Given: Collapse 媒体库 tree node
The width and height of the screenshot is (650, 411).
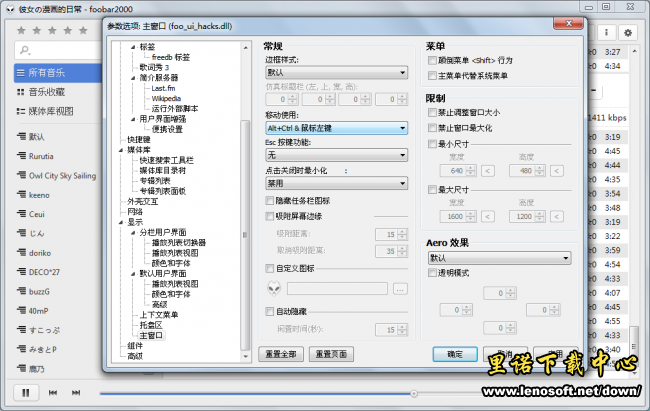Looking at the screenshot, I should 121,150.
